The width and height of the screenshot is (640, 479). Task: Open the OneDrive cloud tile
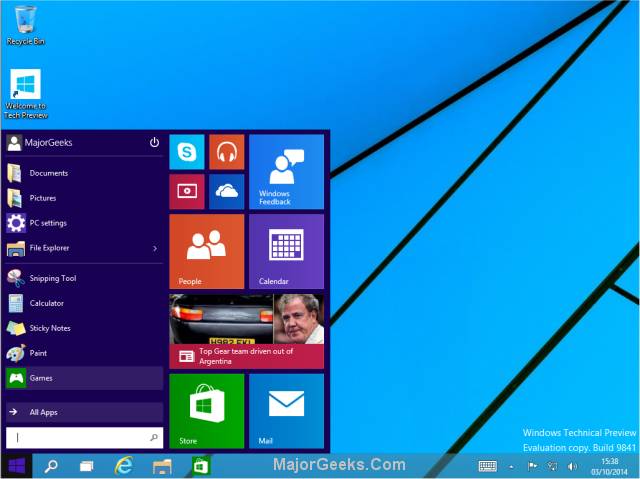pyautogui.click(x=227, y=191)
